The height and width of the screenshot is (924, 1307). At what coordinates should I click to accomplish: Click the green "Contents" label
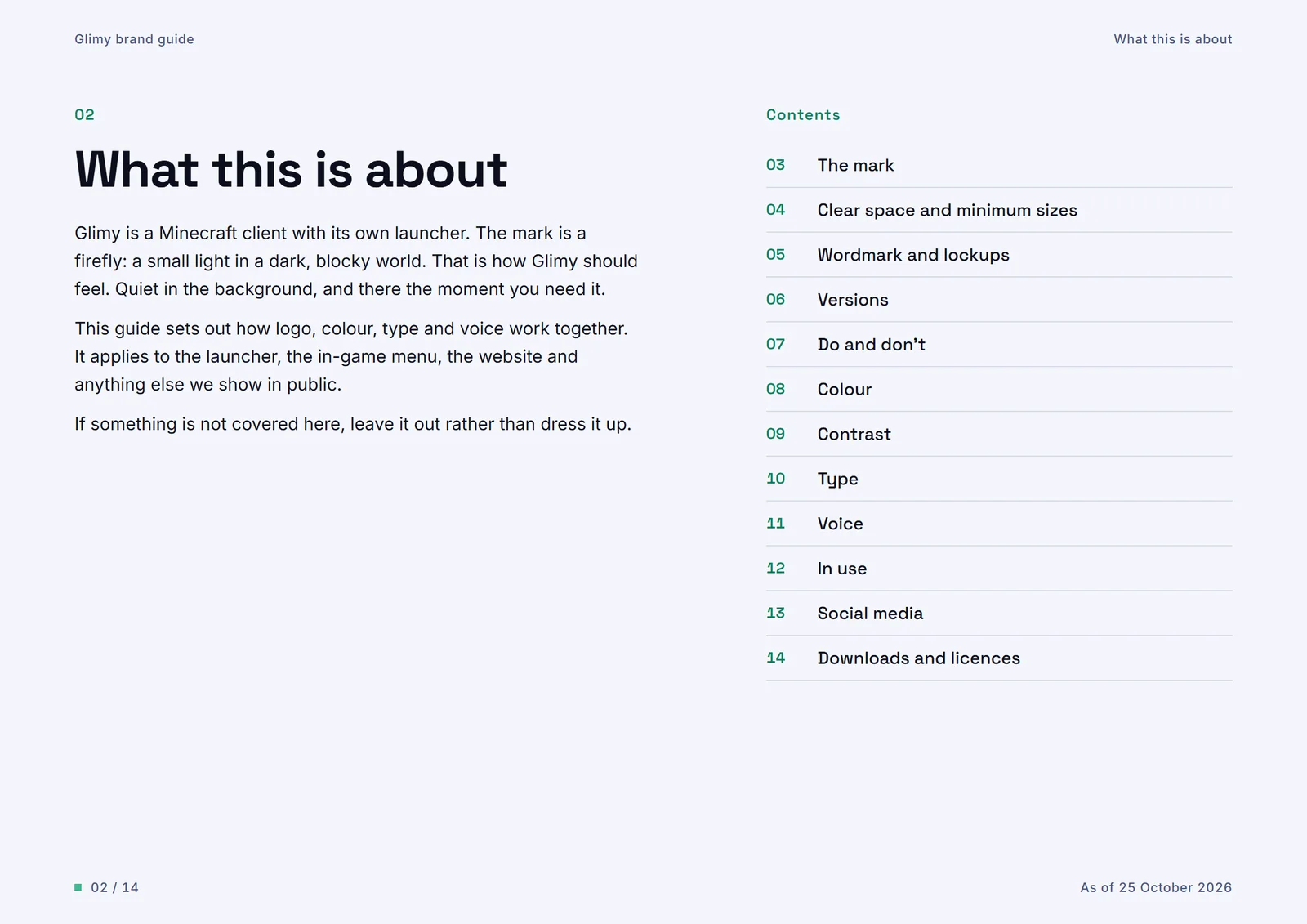click(x=803, y=115)
